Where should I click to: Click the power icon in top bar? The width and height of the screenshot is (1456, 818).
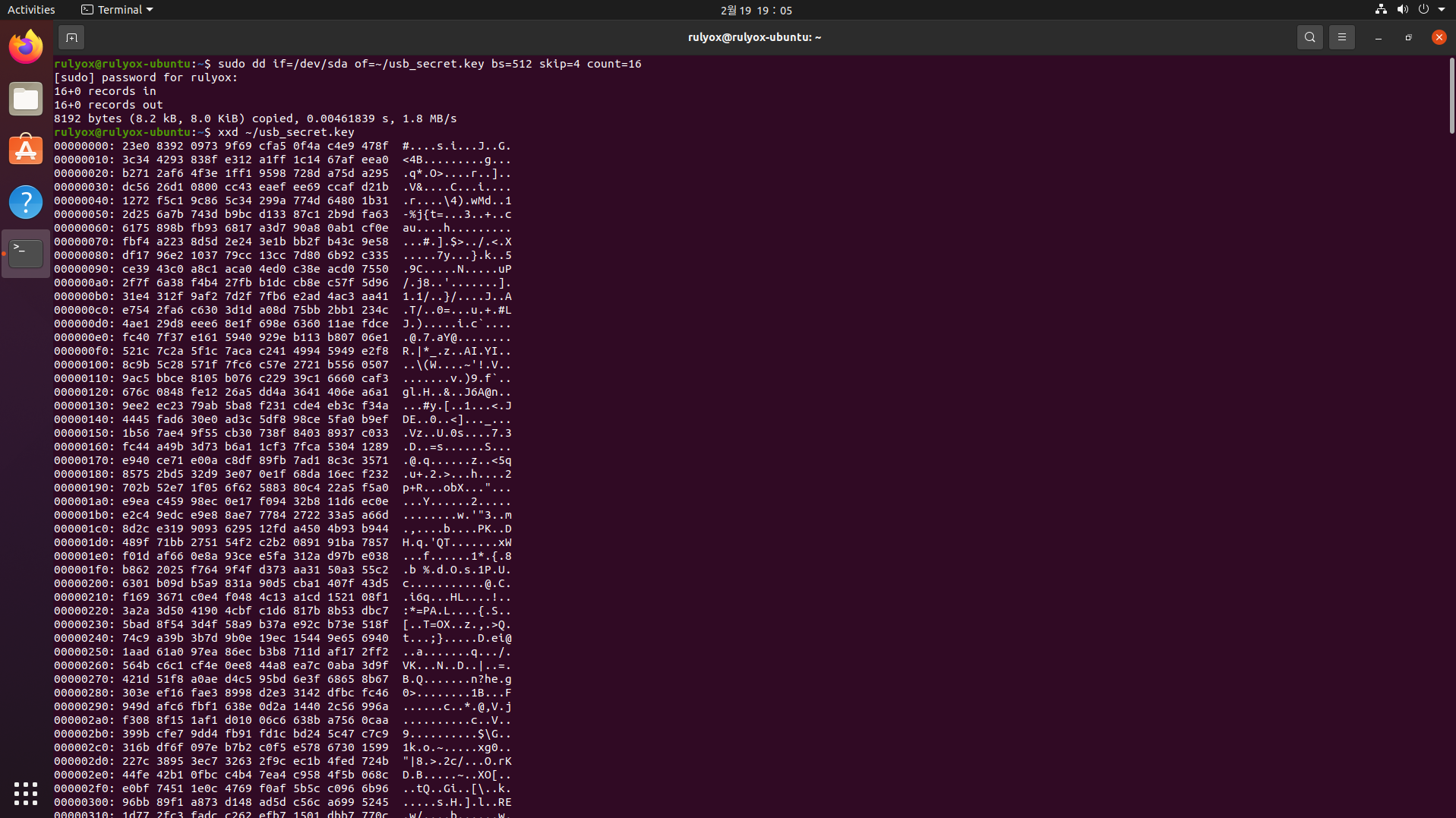click(x=1423, y=9)
